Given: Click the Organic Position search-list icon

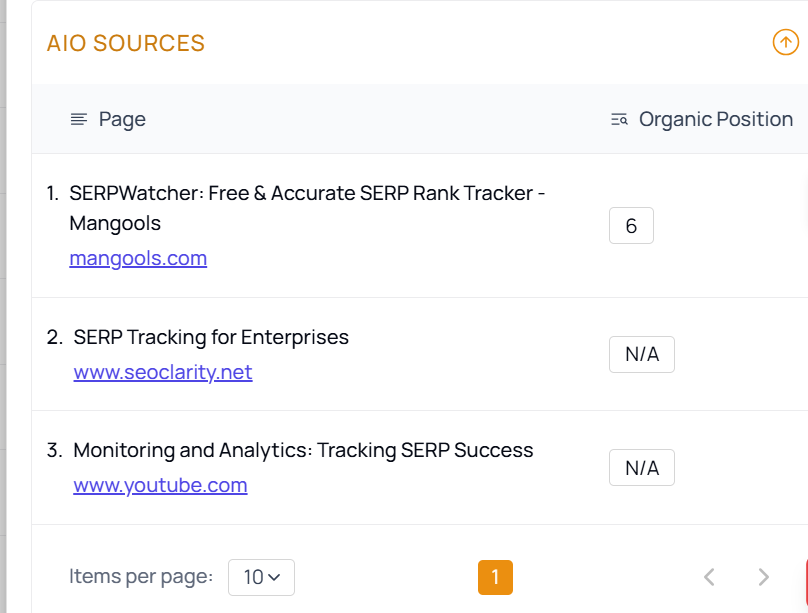Looking at the screenshot, I should point(619,120).
